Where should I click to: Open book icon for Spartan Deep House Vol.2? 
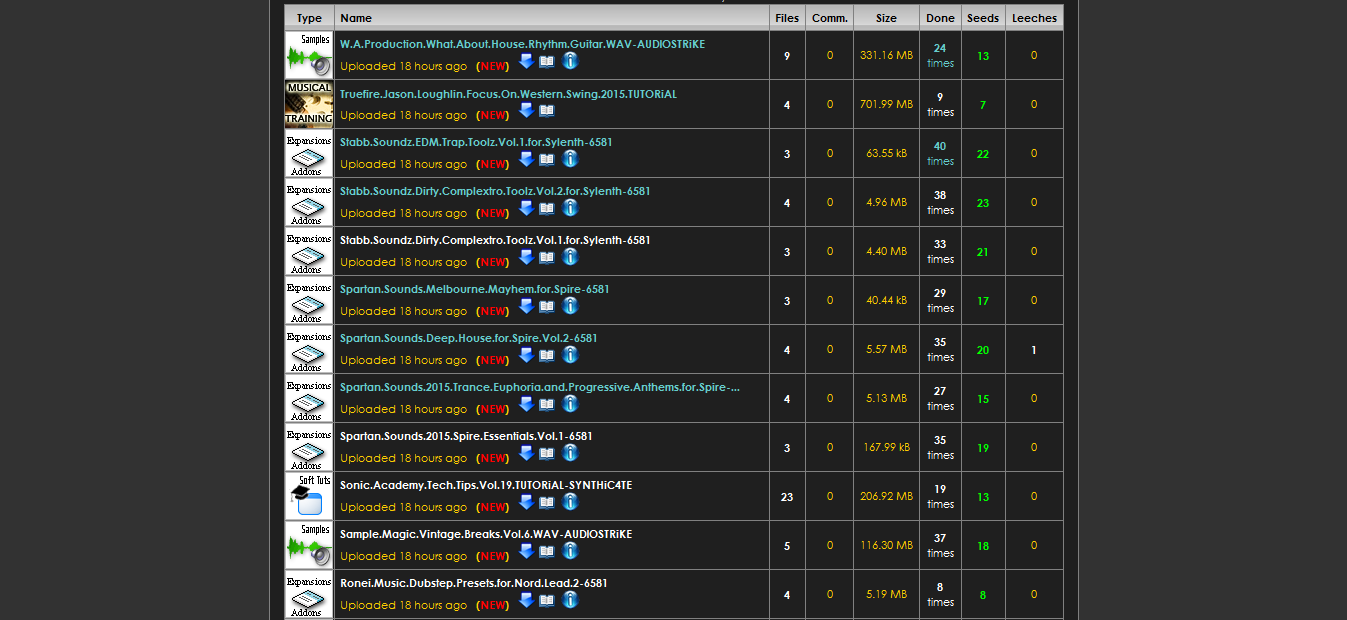pos(547,356)
